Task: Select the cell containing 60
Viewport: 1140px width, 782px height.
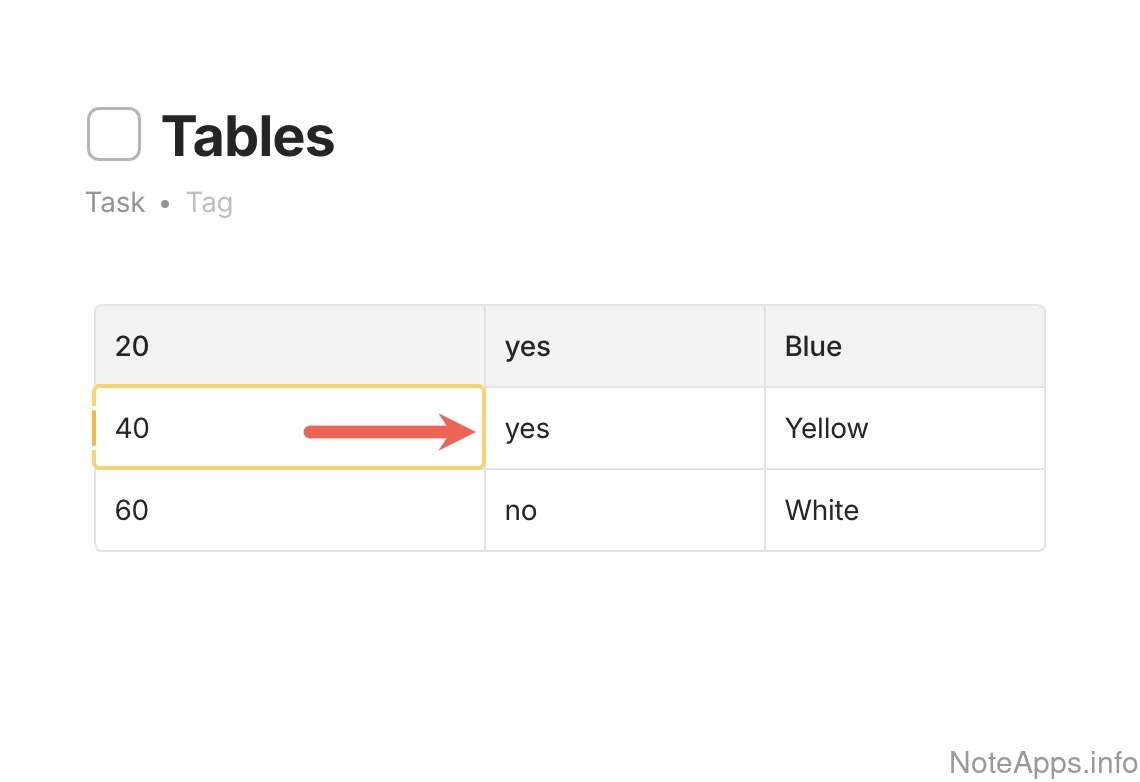Action: coord(289,510)
